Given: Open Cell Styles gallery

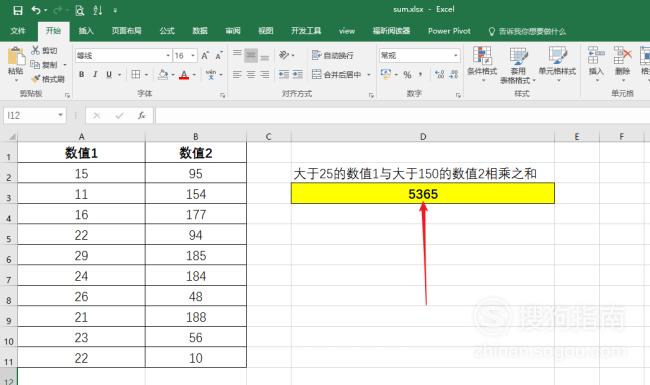Looking at the screenshot, I should pos(557,63).
